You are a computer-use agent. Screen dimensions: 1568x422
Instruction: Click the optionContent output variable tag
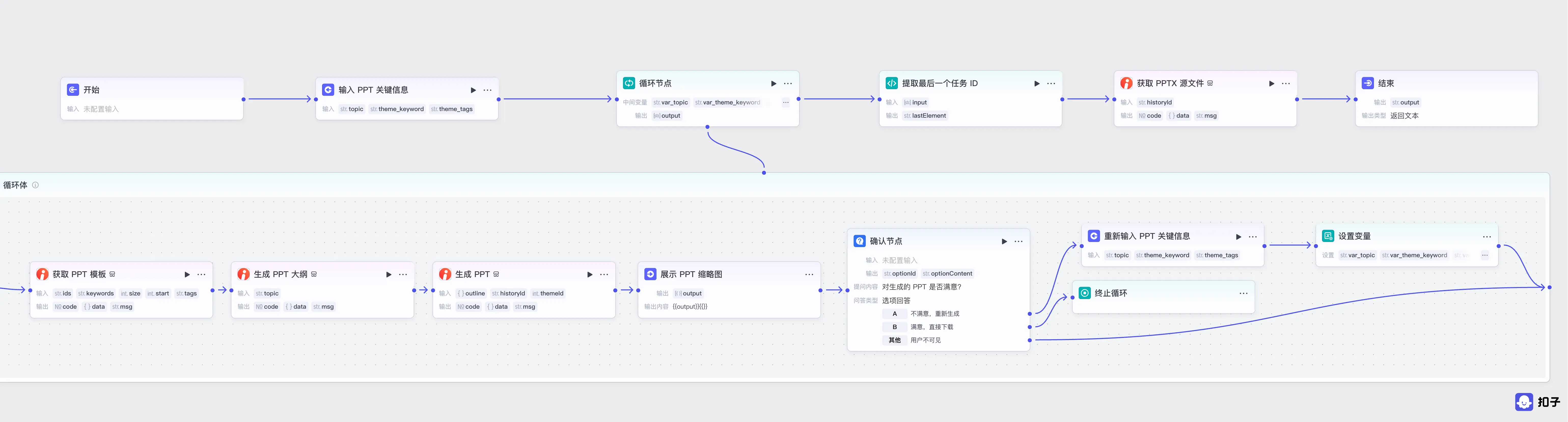point(947,274)
